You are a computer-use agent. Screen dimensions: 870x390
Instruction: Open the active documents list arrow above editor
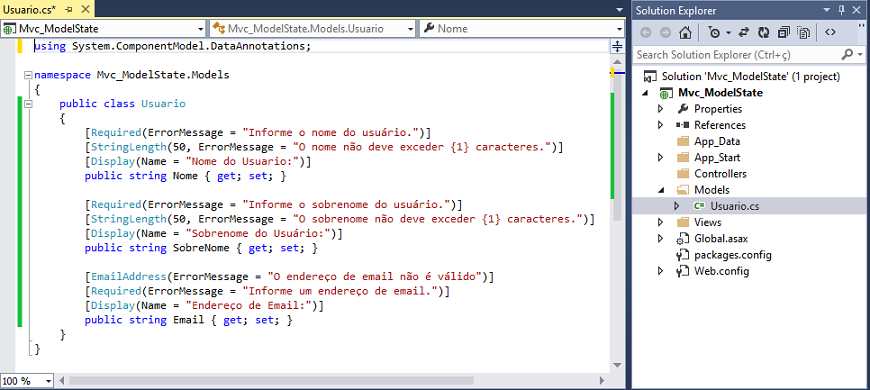pos(619,10)
